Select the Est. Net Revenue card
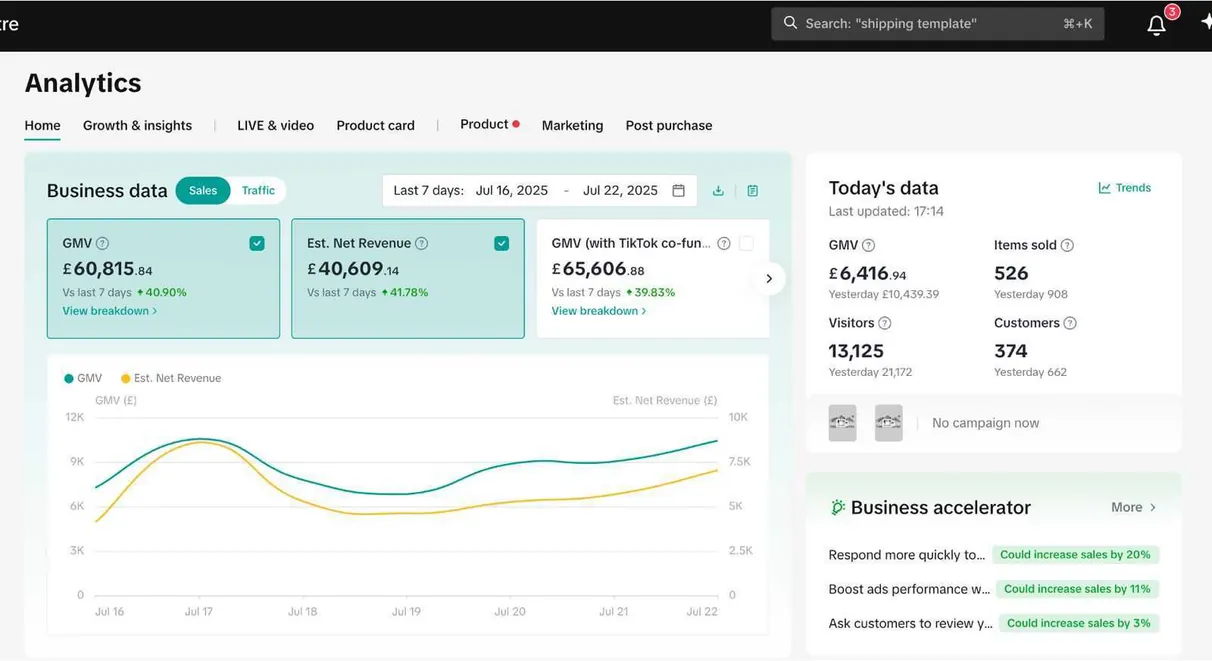Screen dimensions: 1212x661 (408, 279)
